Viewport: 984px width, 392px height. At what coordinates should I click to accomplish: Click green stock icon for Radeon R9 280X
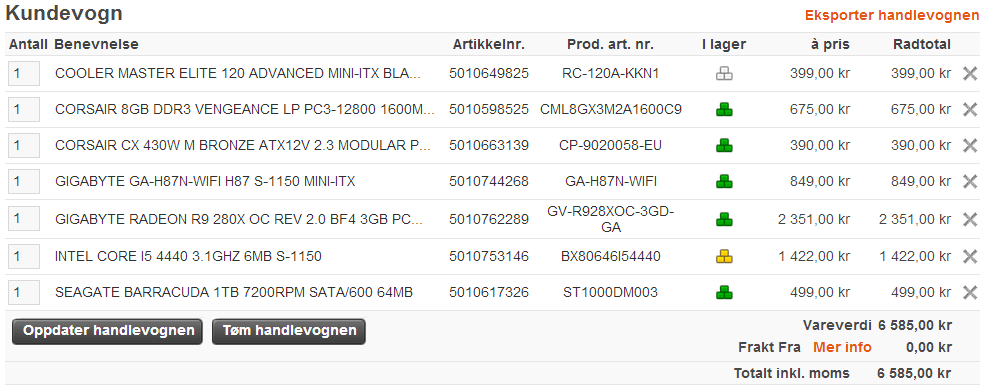coord(724,220)
